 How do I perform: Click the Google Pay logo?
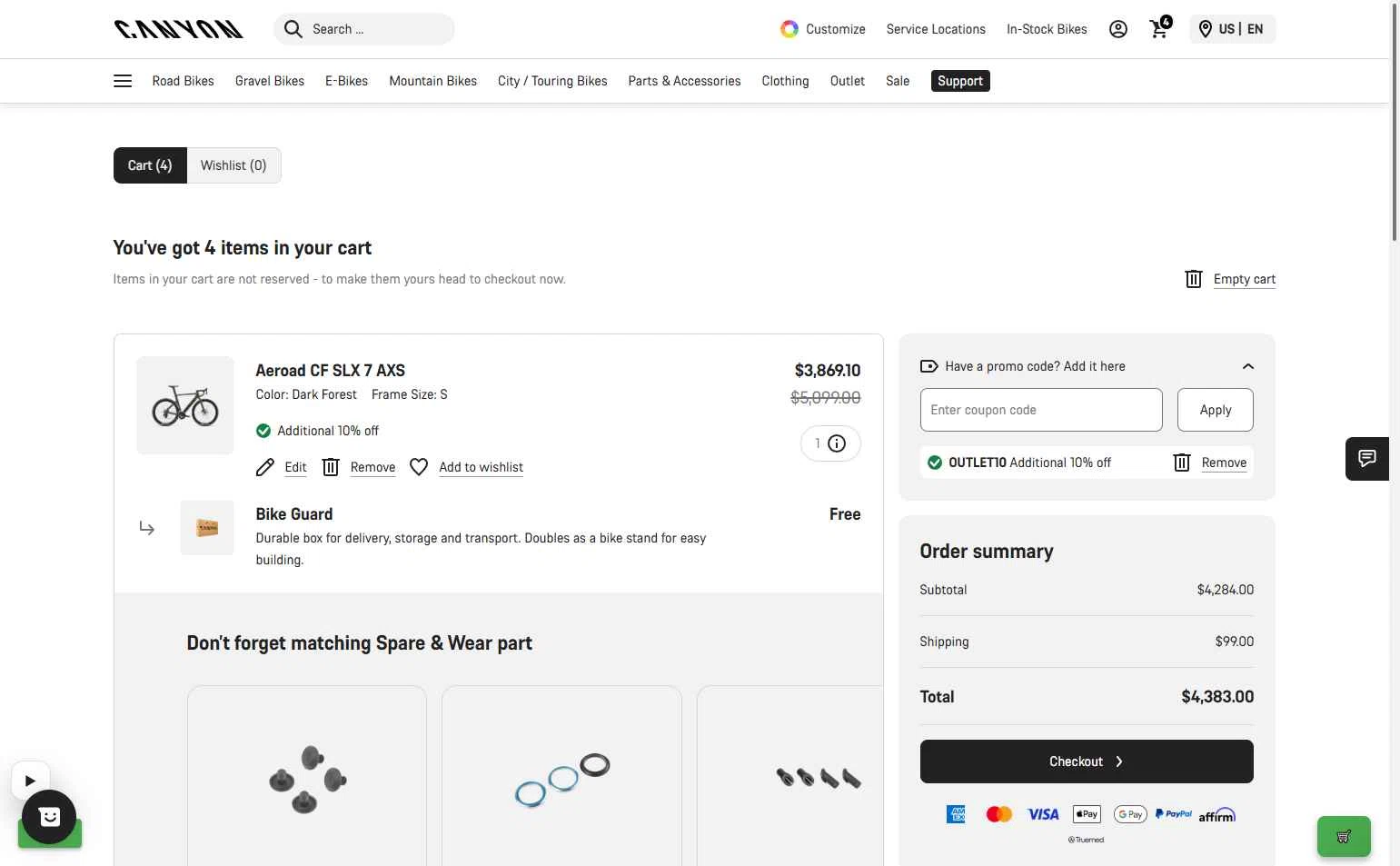pos(1130,814)
